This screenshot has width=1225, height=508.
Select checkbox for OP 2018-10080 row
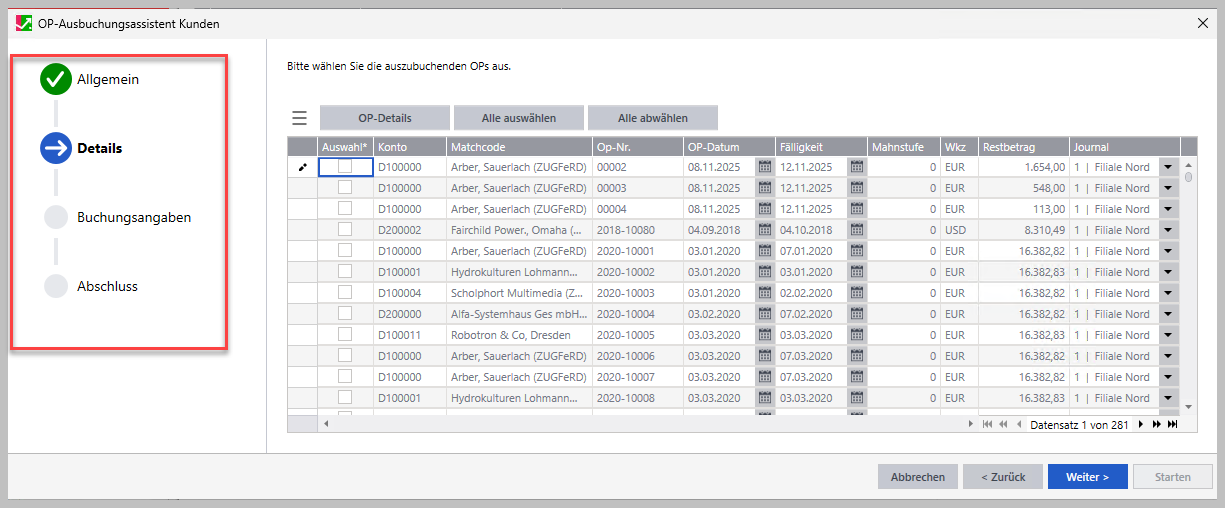click(x=345, y=230)
